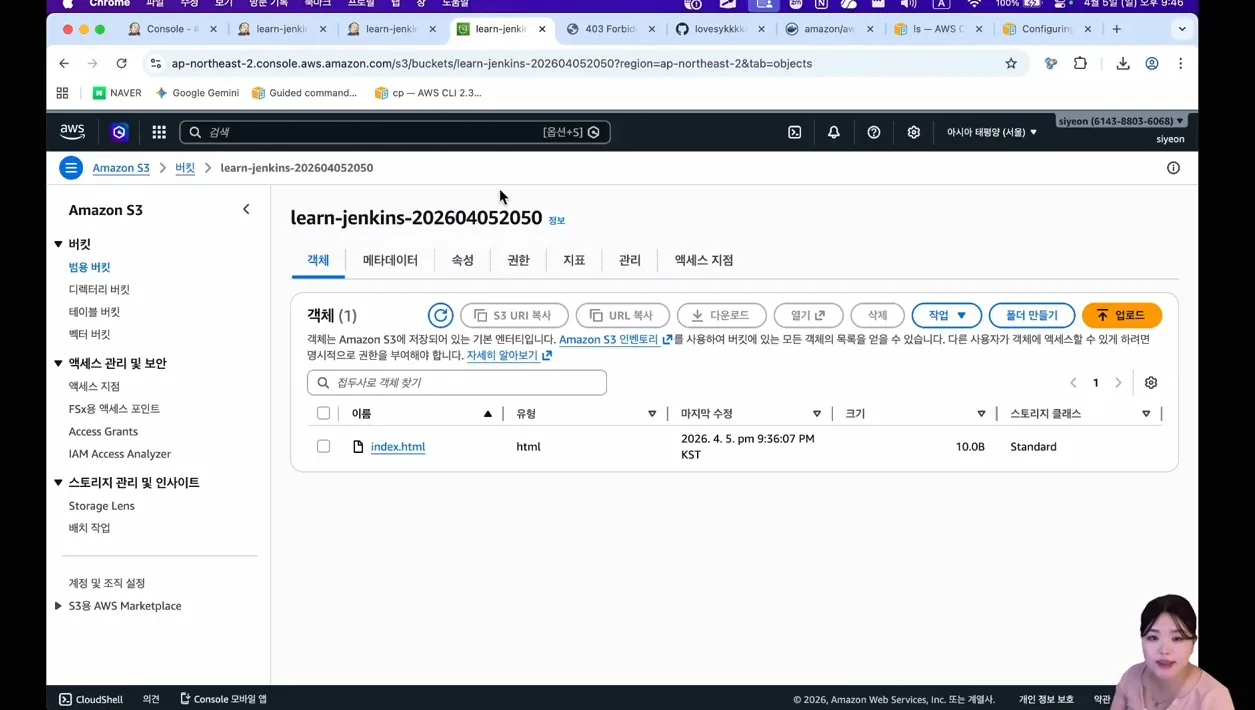
Task: Open the Chrome apps grid in bookmarks bar
Action: tap(63, 93)
